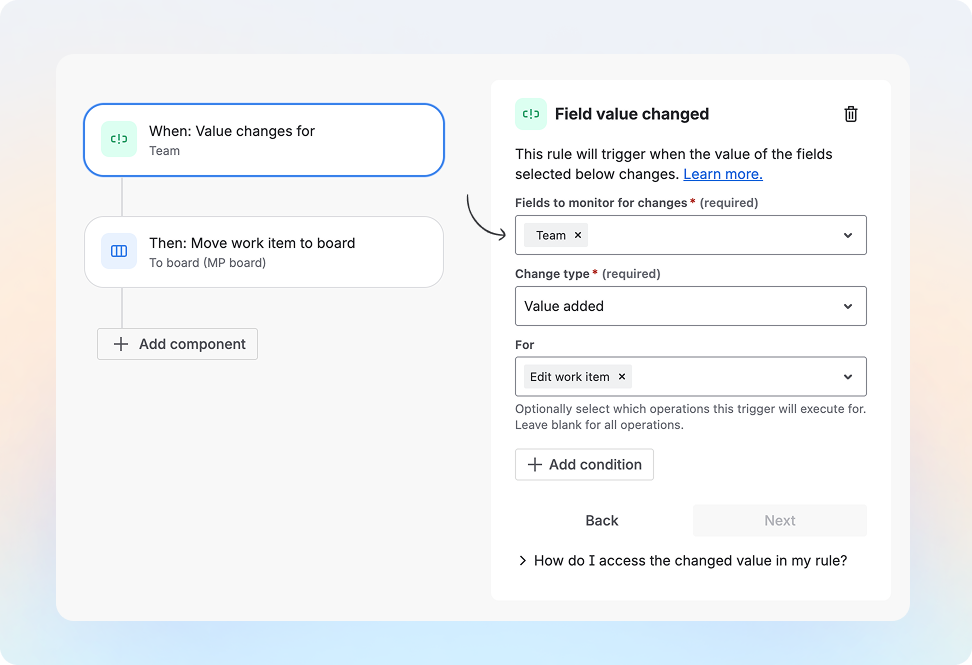Image resolution: width=972 pixels, height=665 pixels.
Task: Click the Field value changed header icon
Action: pyautogui.click(x=531, y=114)
